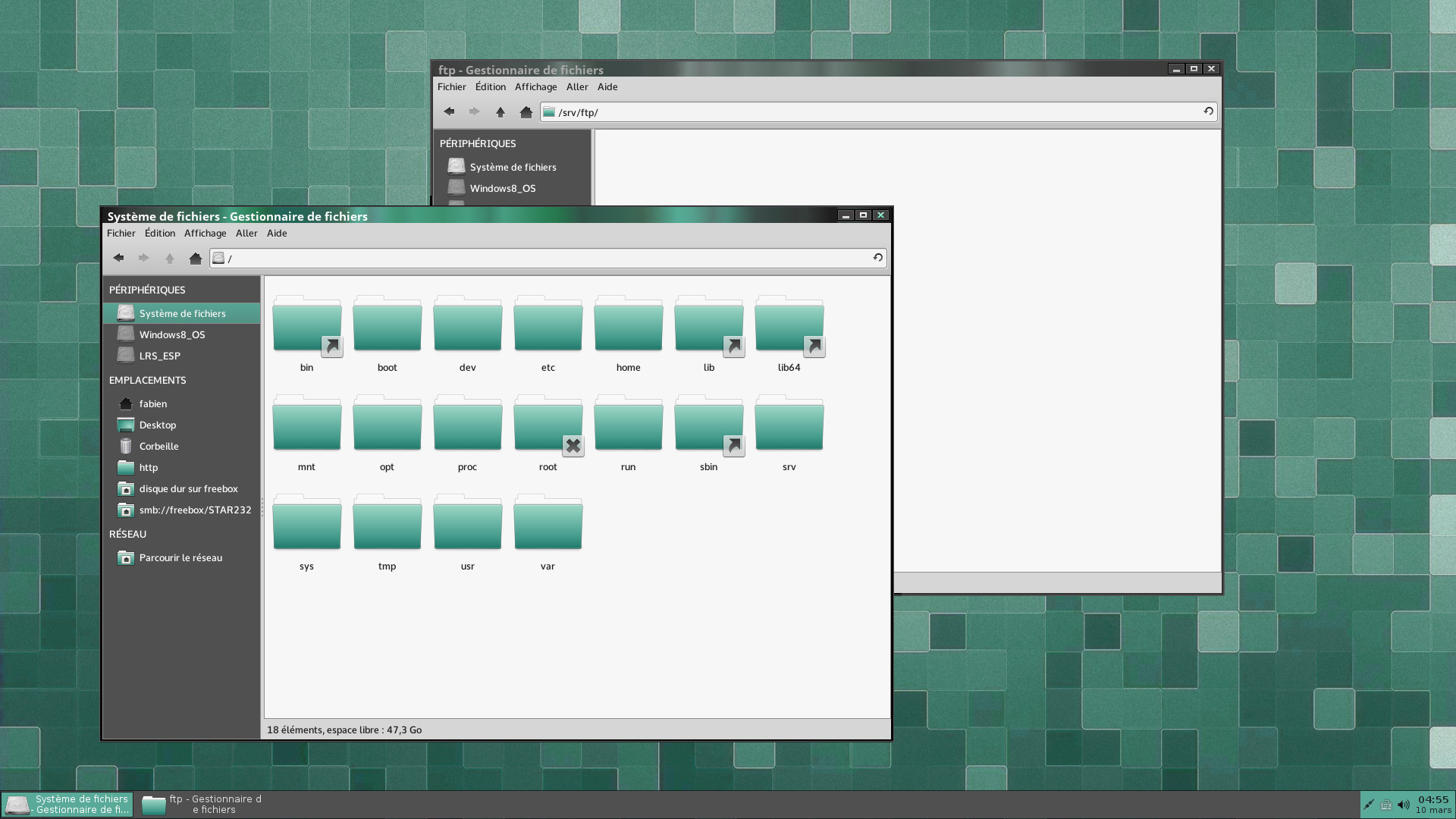The width and height of the screenshot is (1456, 819).
Task: Open smb://freebox/STAR232 bookmark
Action: [x=181, y=510]
